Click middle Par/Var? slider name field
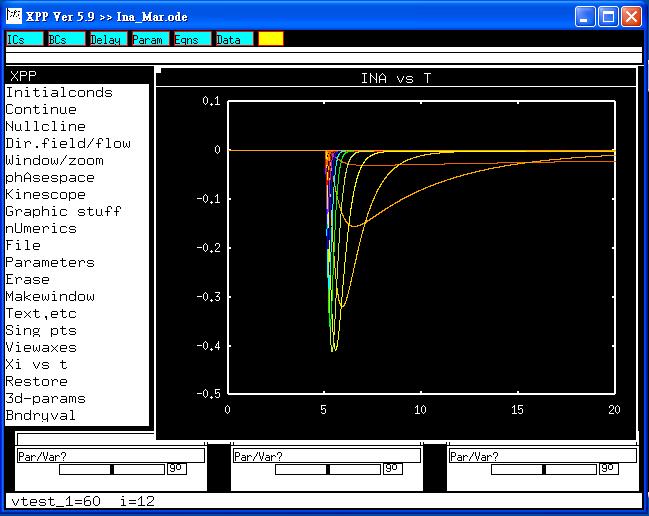The height and width of the screenshot is (516, 649). click(x=327, y=456)
